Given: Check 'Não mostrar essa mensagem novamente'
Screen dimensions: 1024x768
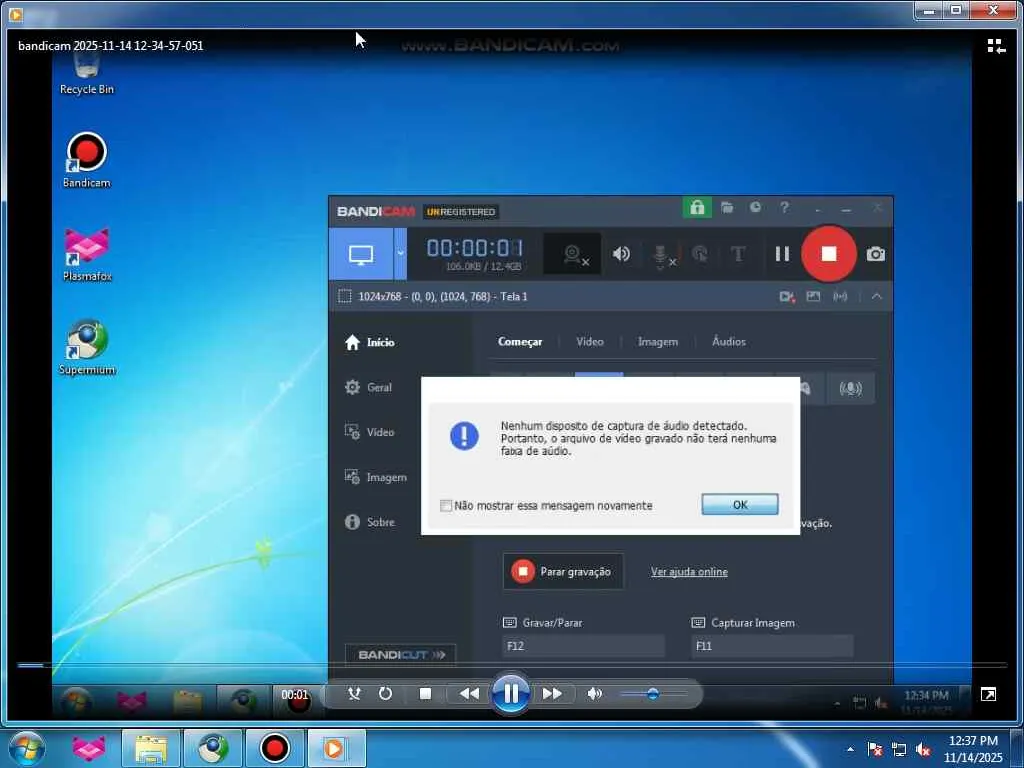Looking at the screenshot, I should tap(446, 505).
